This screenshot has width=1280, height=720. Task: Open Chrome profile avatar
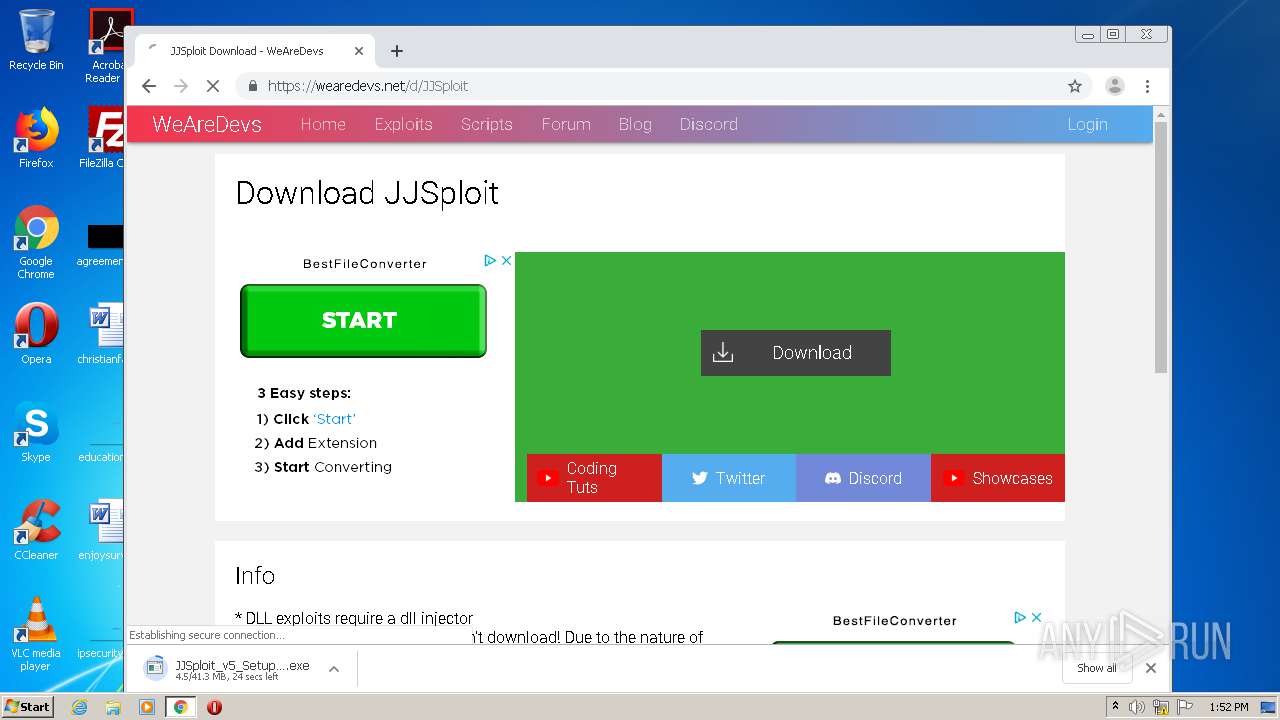(1115, 86)
